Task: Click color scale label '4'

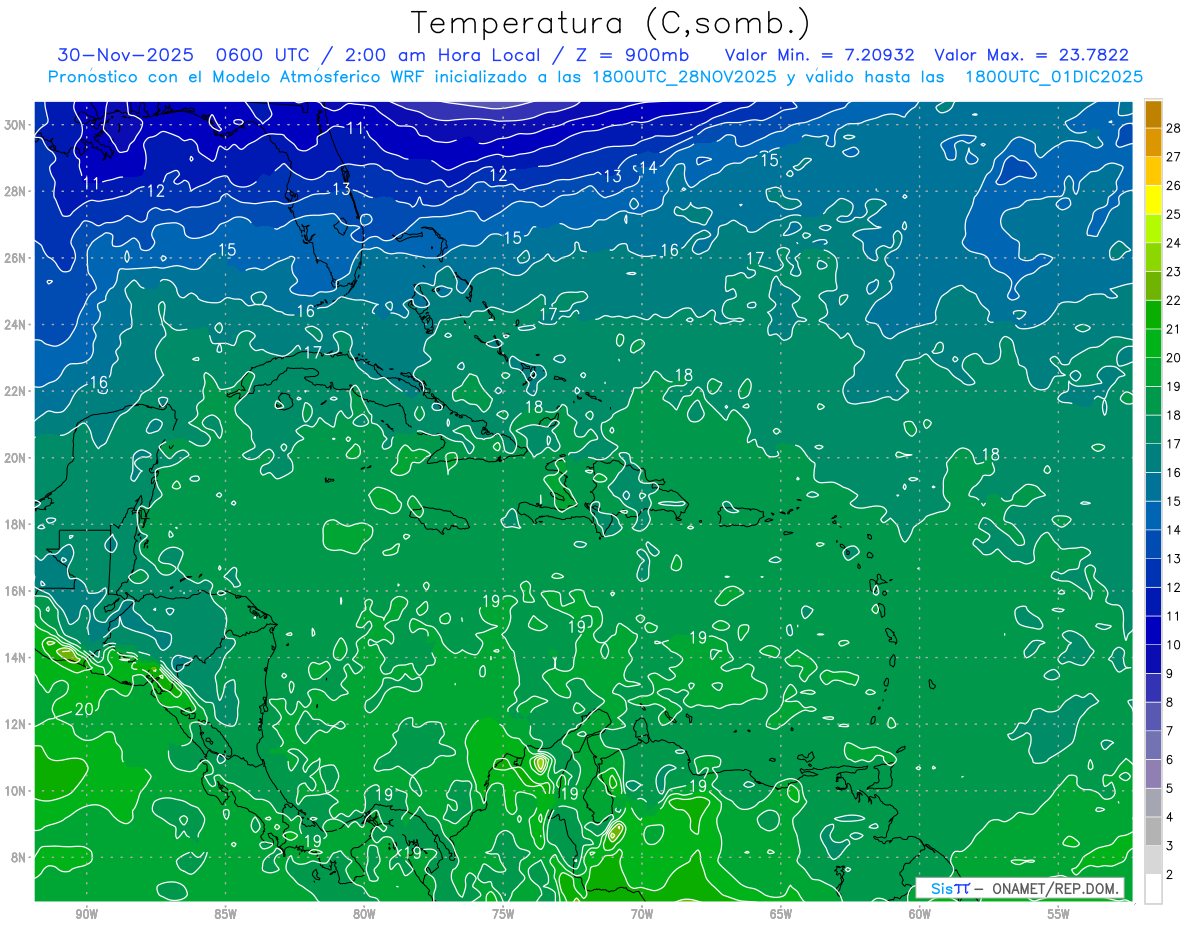Action: [1169, 817]
